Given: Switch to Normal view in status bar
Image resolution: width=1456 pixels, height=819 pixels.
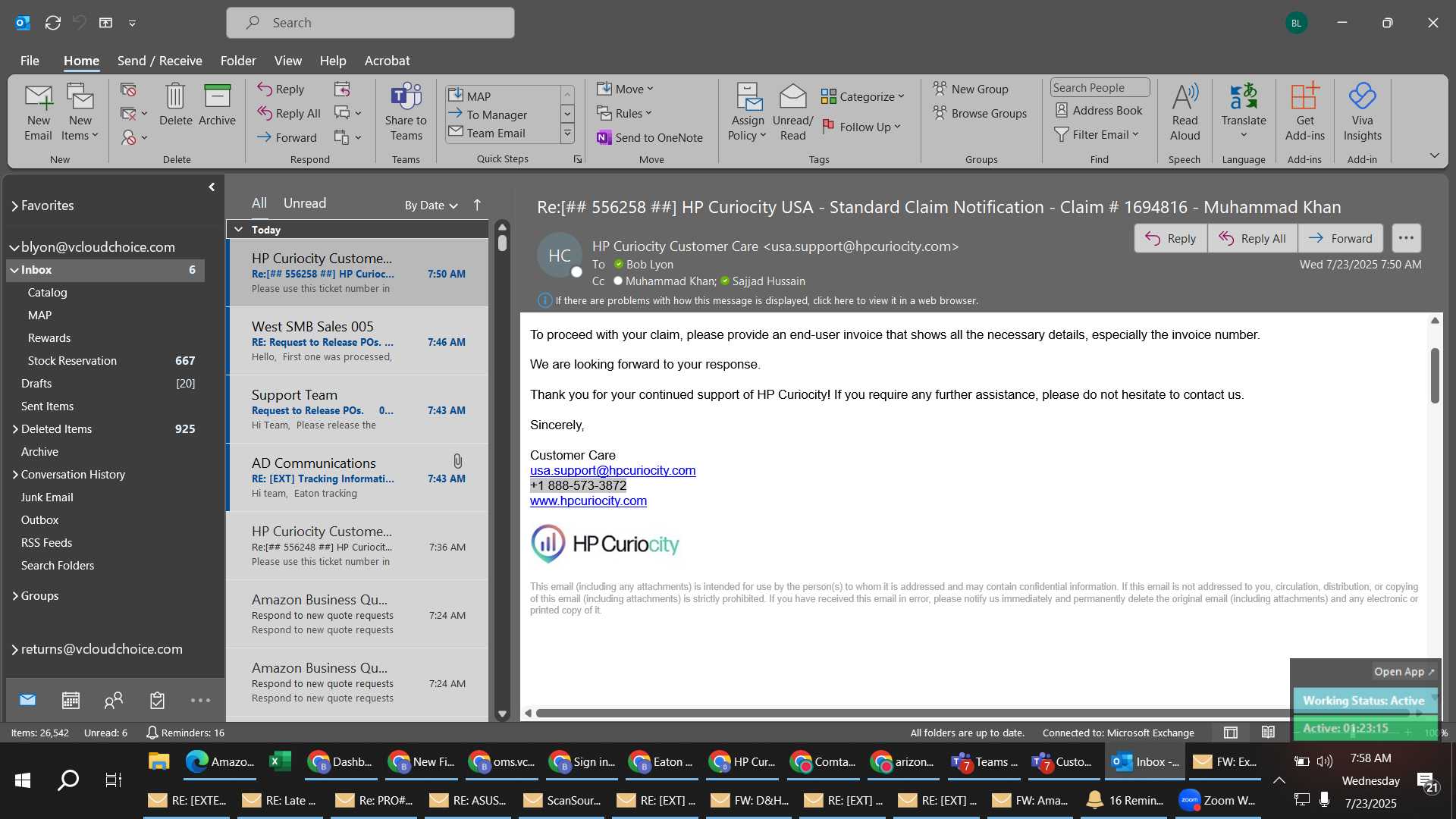Looking at the screenshot, I should click(1231, 733).
